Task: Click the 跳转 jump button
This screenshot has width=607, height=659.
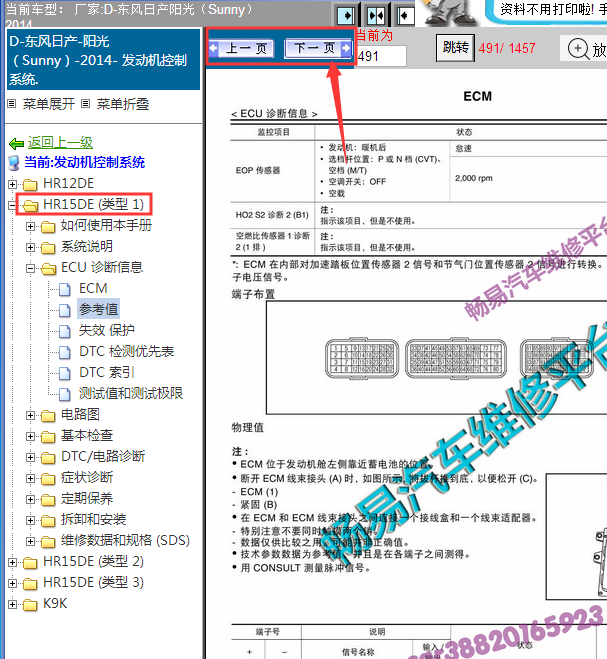Action: [x=455, y=48]
